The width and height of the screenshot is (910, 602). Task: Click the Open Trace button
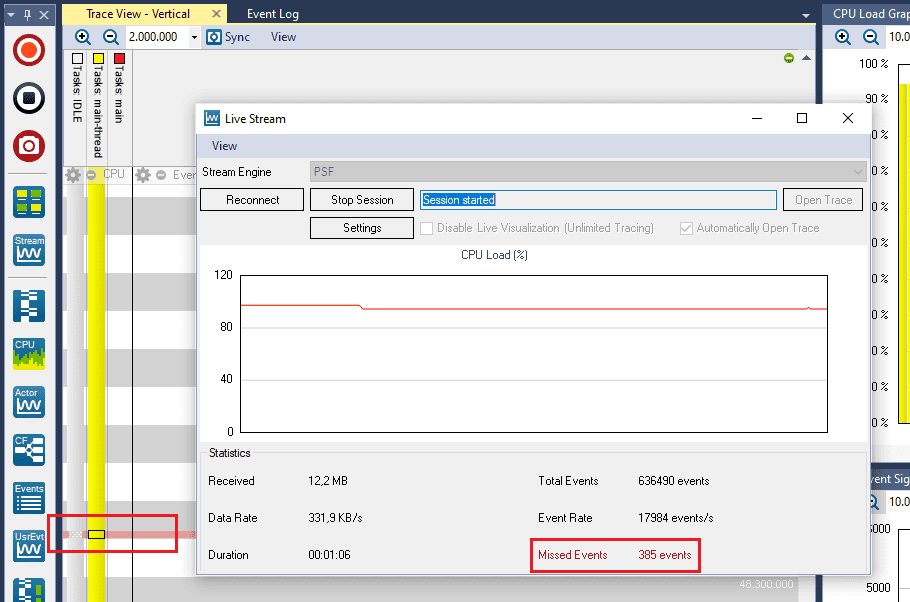(x=823, y=200)
